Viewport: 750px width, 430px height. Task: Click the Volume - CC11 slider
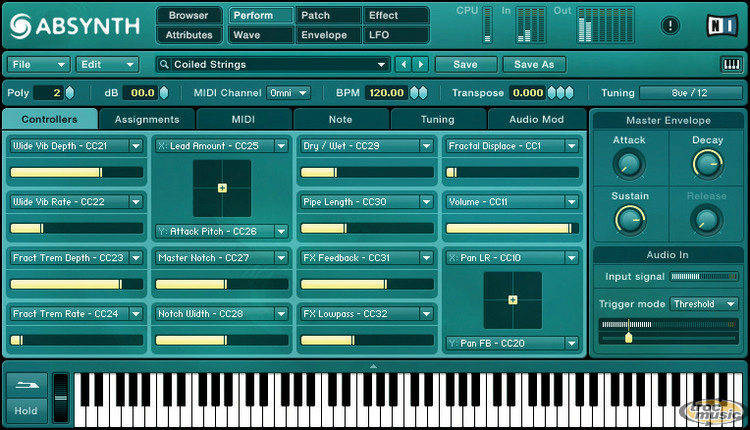click(x=512, y=229)
